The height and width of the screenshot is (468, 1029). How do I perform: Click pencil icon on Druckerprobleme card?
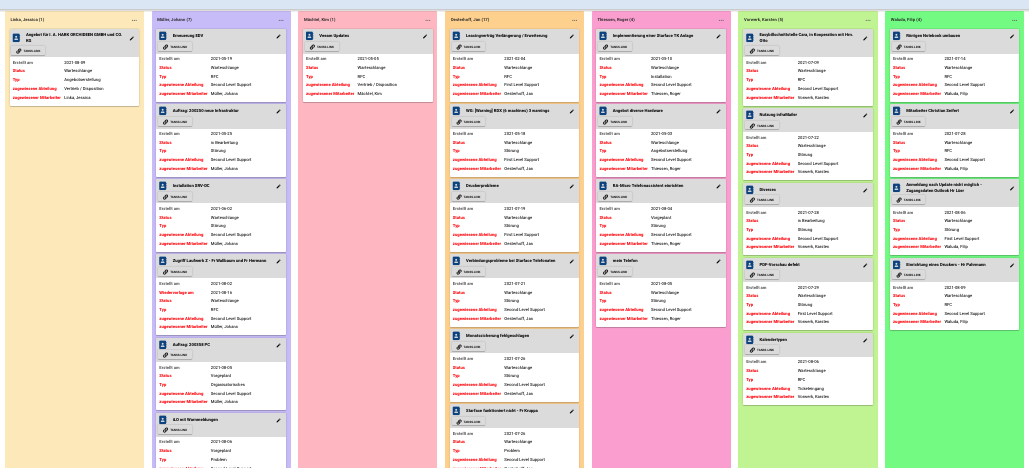coord(571,186)
